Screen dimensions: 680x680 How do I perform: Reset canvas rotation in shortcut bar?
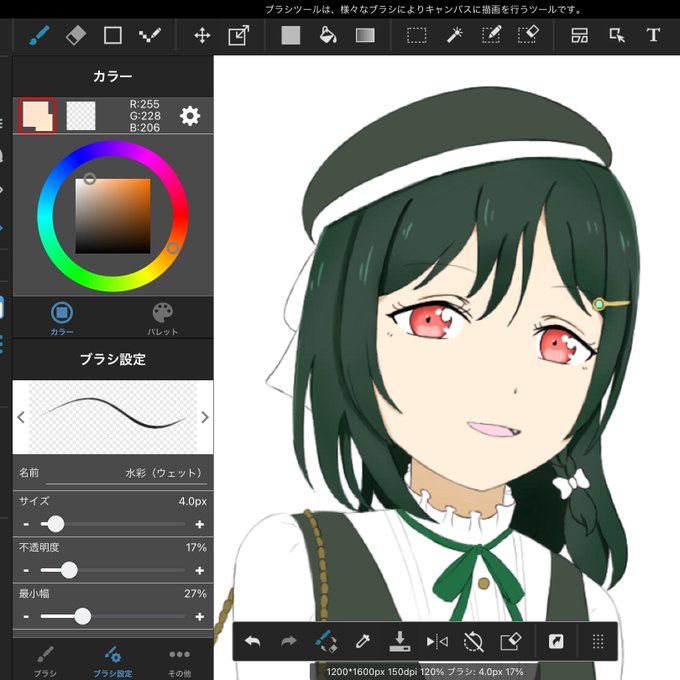point(474,641)
